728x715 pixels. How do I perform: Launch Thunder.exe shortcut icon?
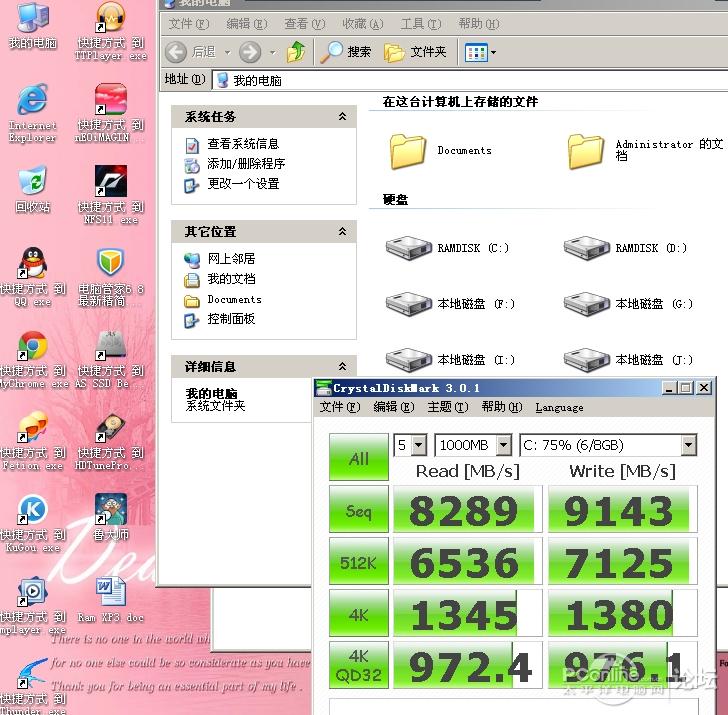coord(32,673)
